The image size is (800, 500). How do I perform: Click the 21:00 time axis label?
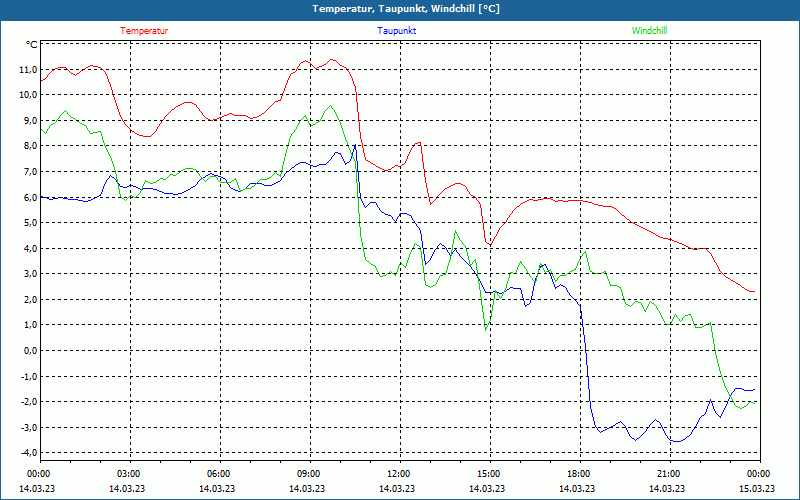667,474
